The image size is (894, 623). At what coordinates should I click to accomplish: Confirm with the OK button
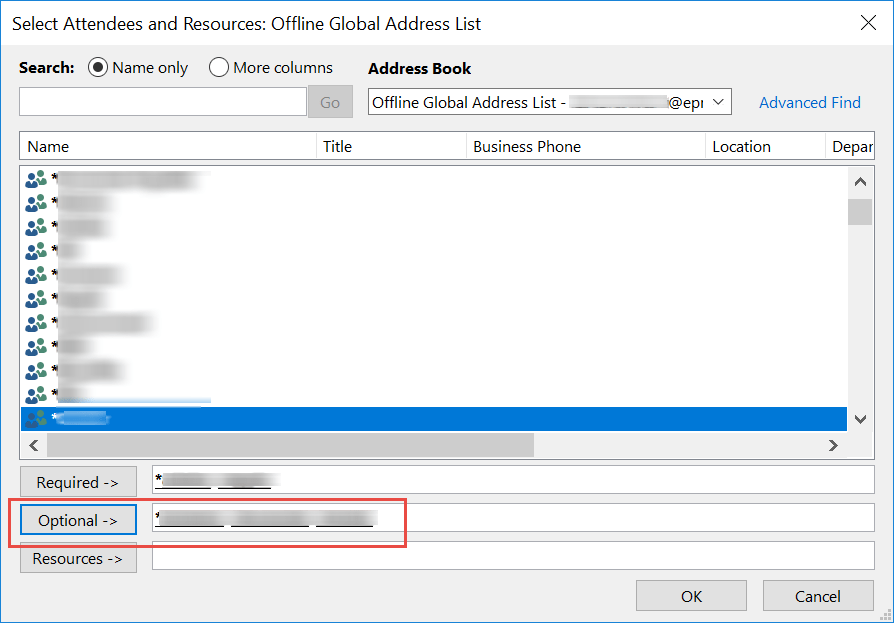click(692, 596)
